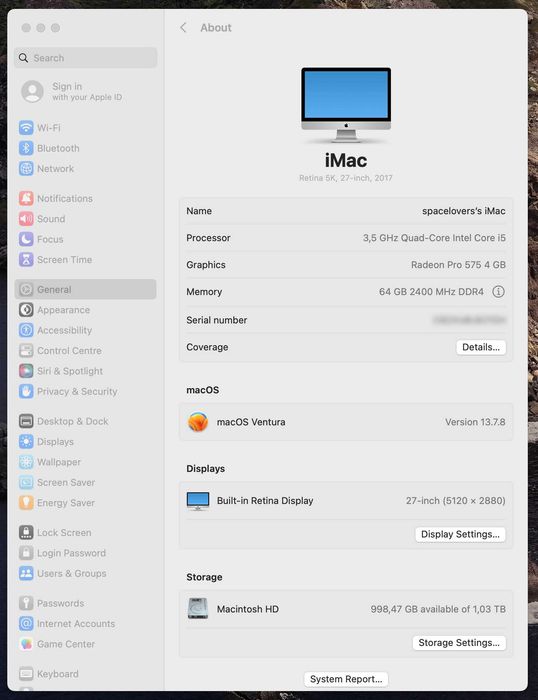Click the Radeon Pro 575 4 GB value

click(x=458, y=265)
